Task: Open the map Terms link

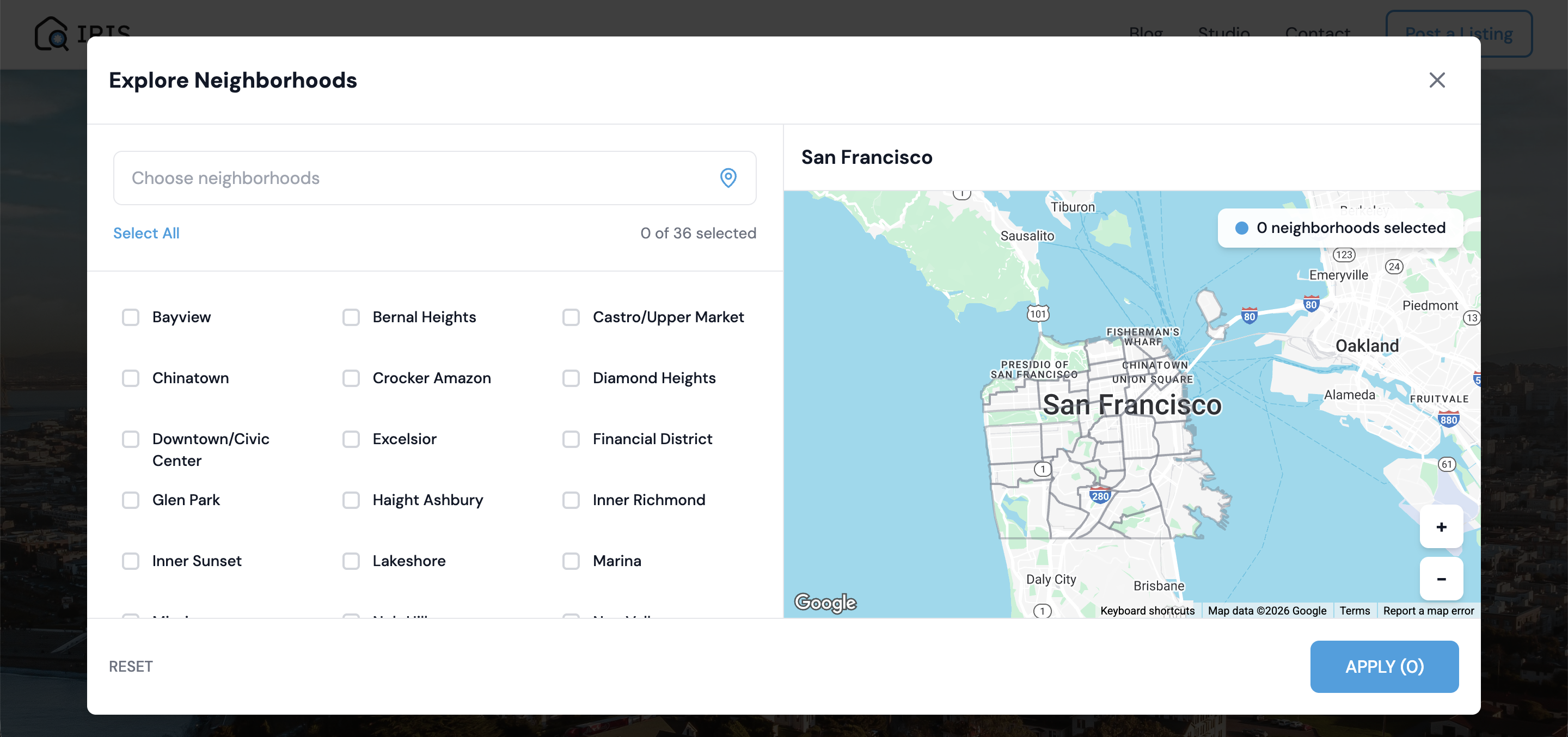Action: tap(1355, 610)
